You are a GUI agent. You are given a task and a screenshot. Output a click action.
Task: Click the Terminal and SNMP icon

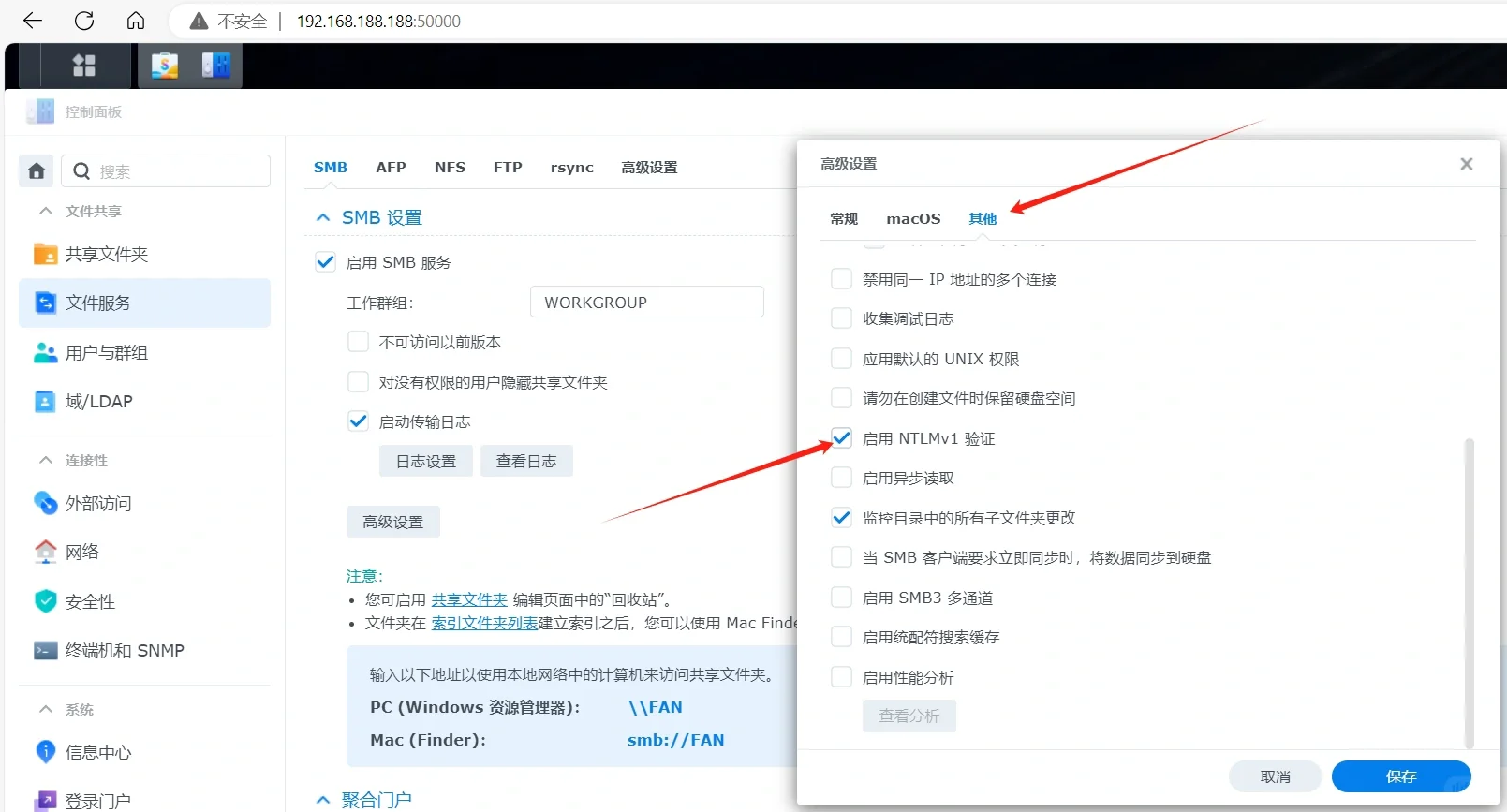45,650
